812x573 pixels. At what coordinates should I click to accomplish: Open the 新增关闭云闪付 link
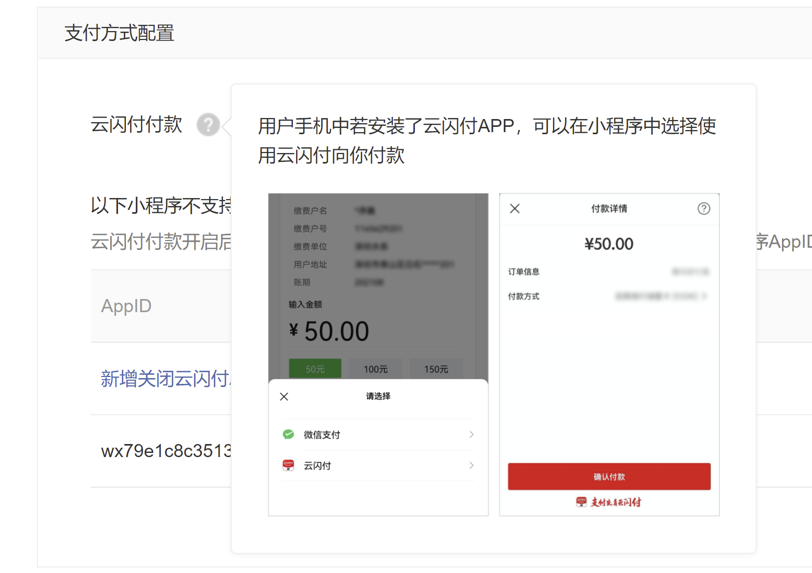[166, 379]
